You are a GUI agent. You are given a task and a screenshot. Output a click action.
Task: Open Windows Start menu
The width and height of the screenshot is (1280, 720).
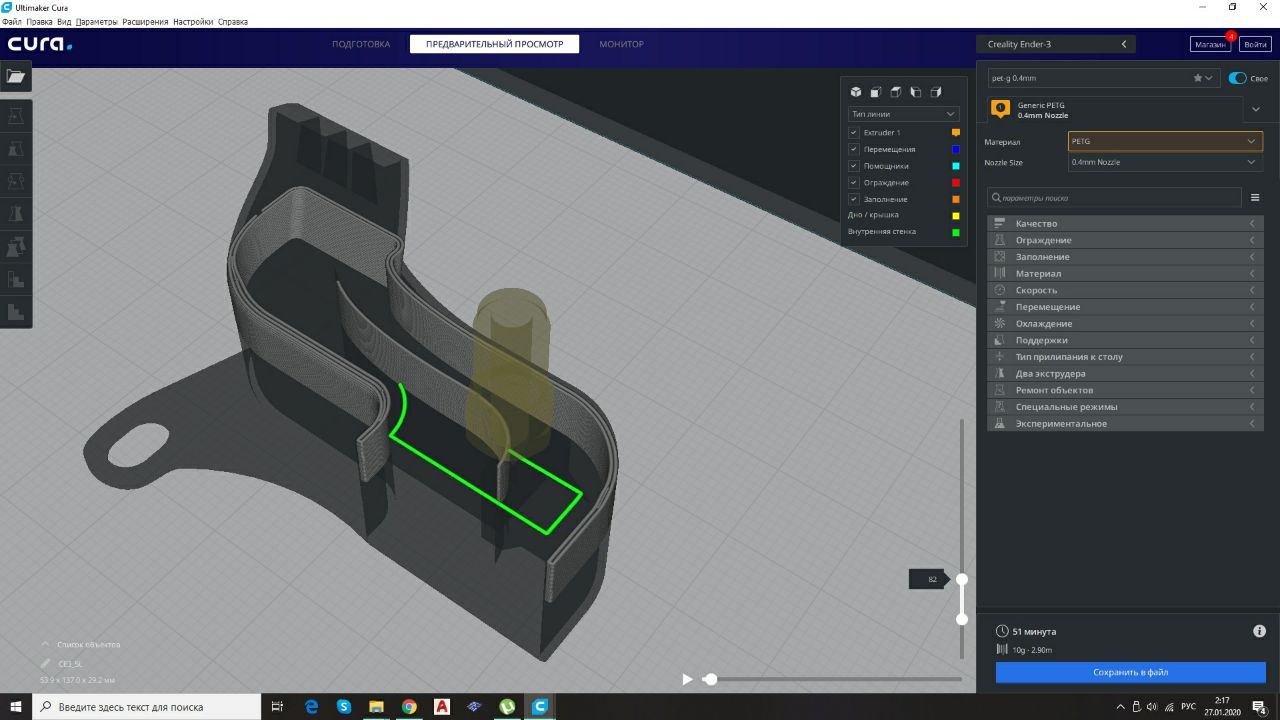coord(16,706)
